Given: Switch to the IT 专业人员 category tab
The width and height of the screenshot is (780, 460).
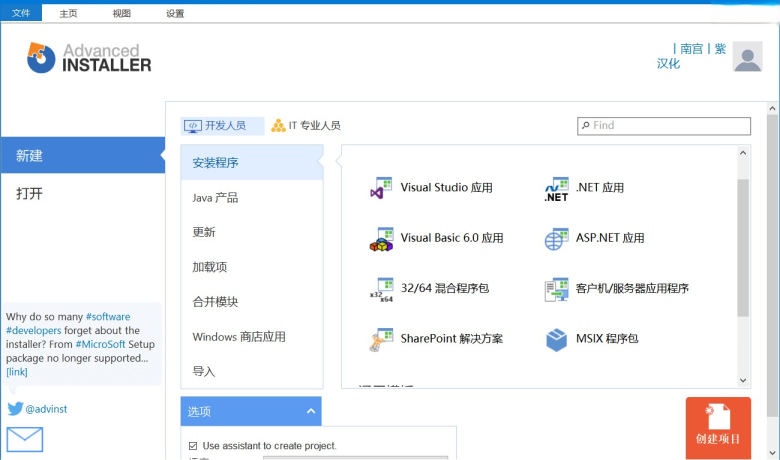Looking at the screenshot, I should tap(306, 126).
